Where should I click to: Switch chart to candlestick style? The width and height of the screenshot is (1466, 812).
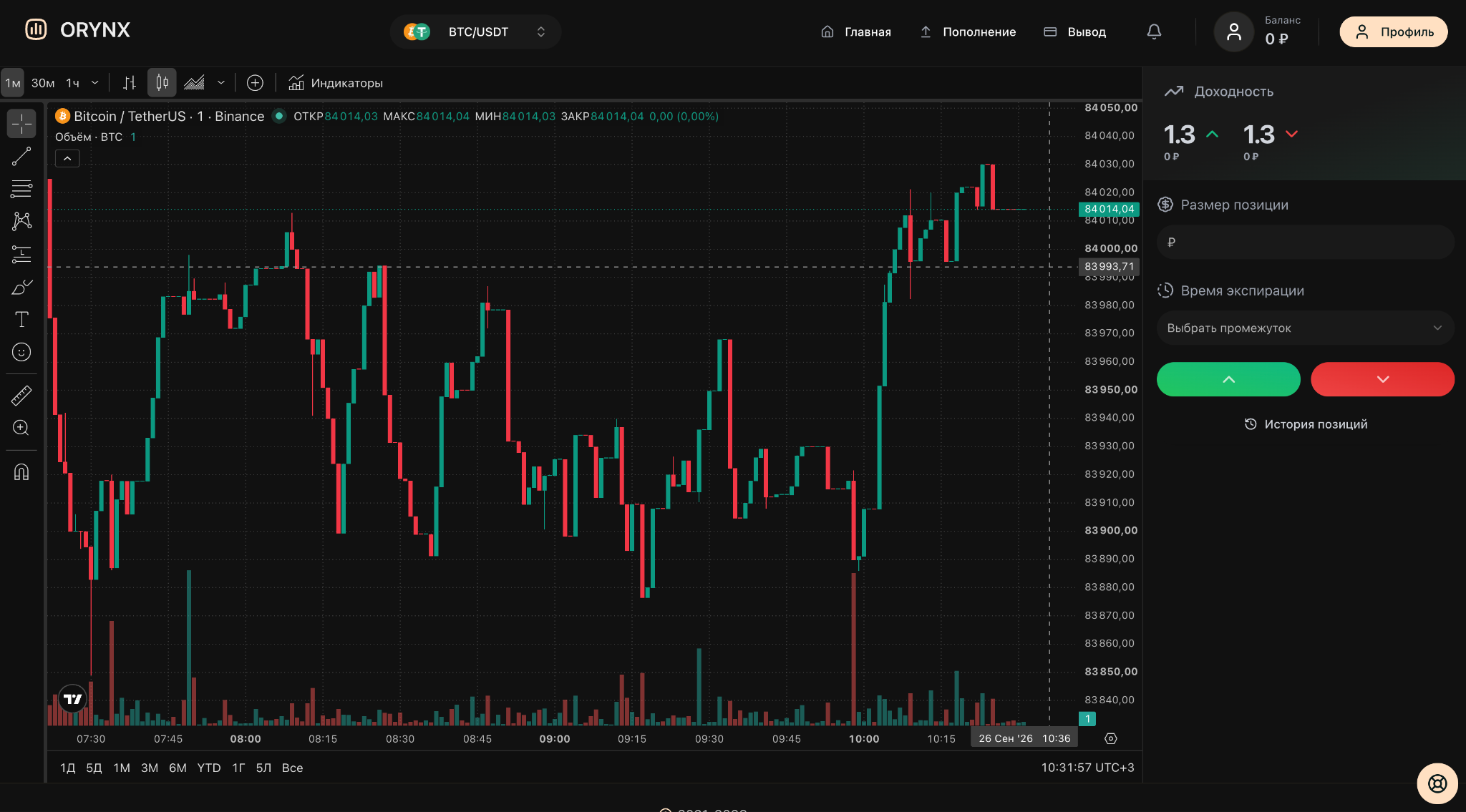point(162,83)
